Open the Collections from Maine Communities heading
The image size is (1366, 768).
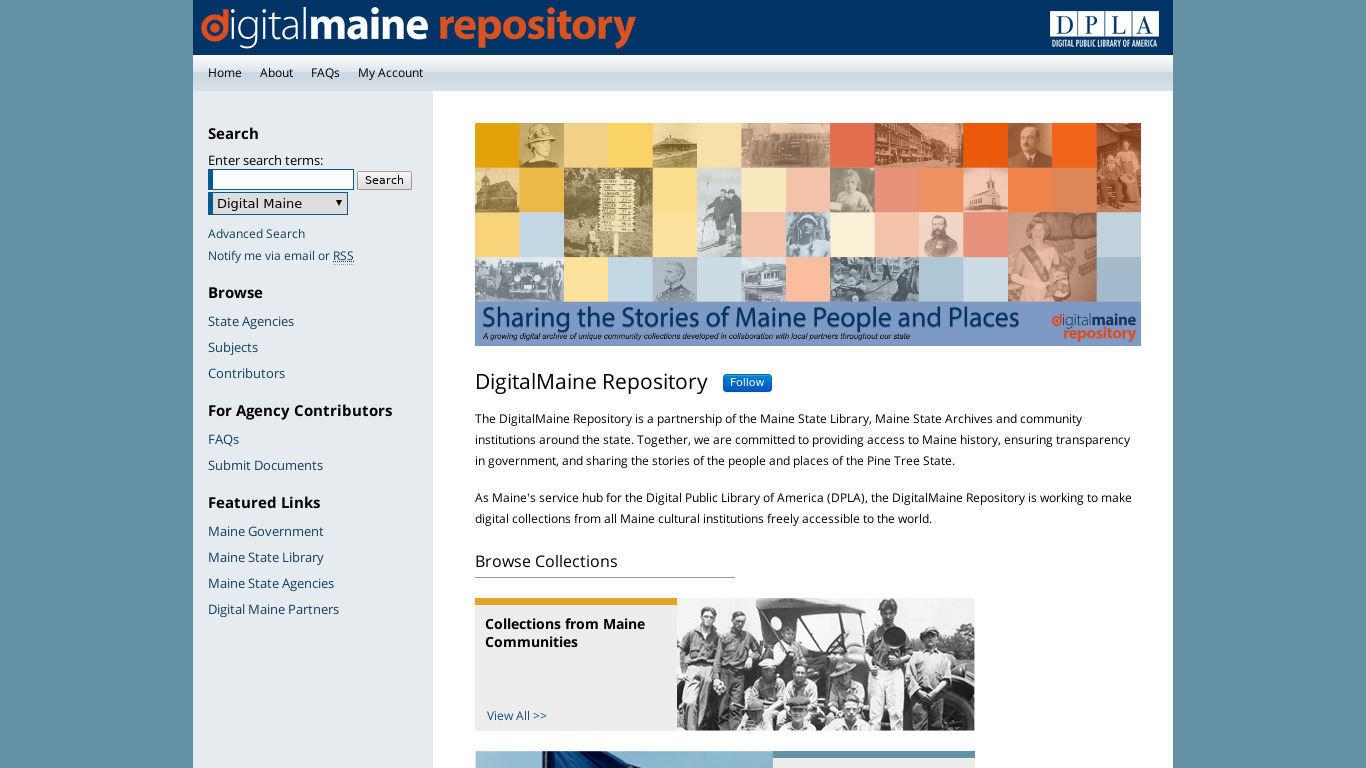565,633
